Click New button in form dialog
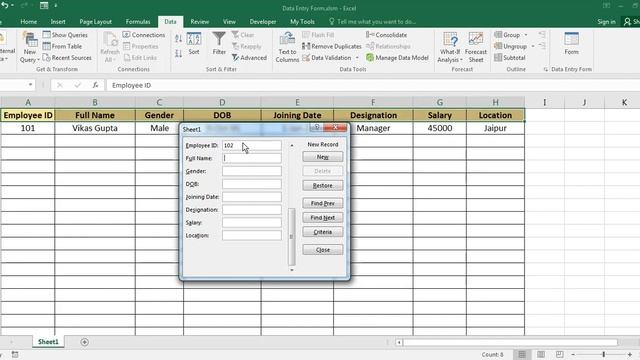The width and height of the screenshot is (640, 360). (322, 157)
